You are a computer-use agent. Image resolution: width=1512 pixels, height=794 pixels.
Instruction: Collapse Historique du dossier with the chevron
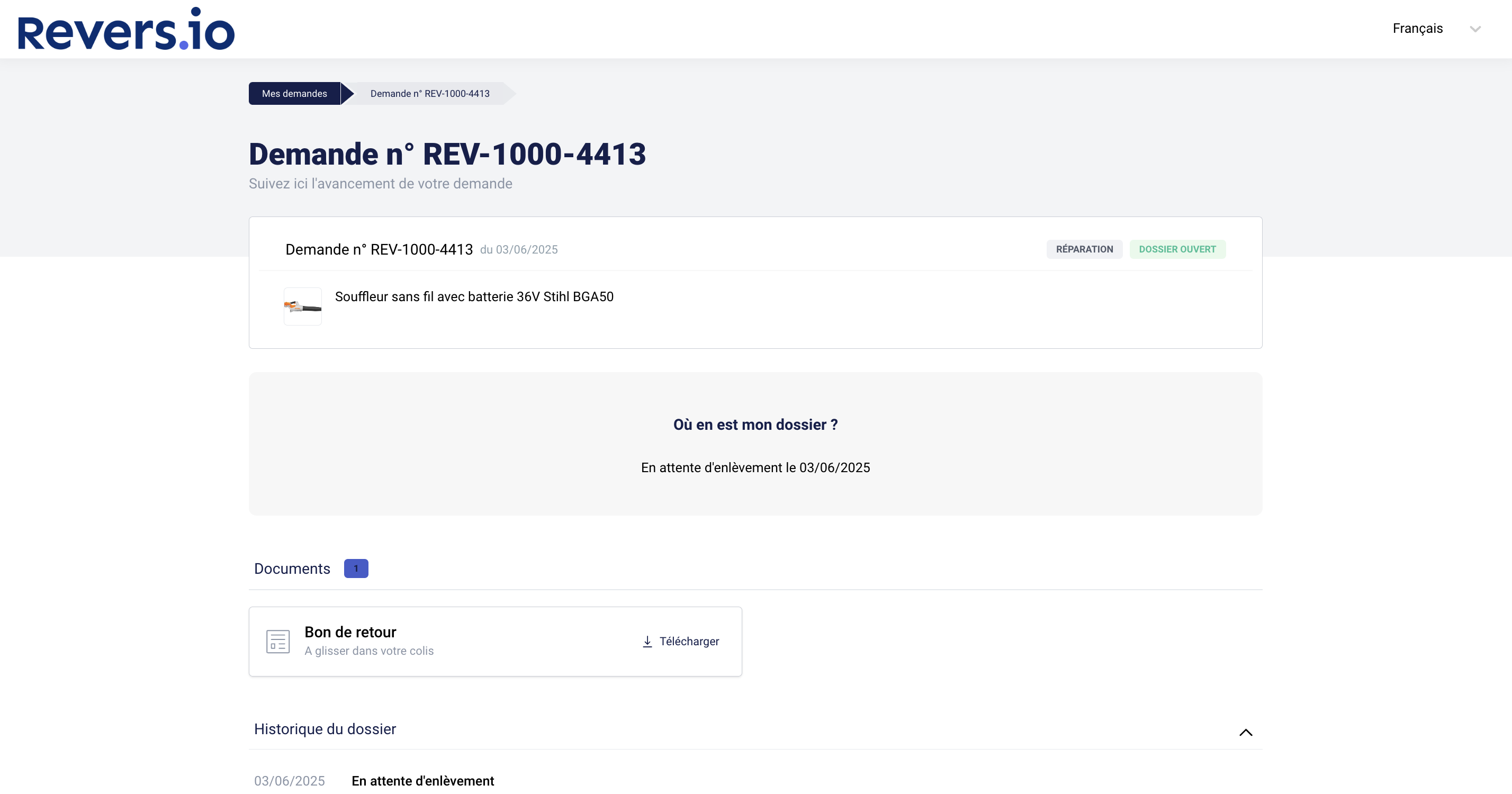(x=1246, y=732)
